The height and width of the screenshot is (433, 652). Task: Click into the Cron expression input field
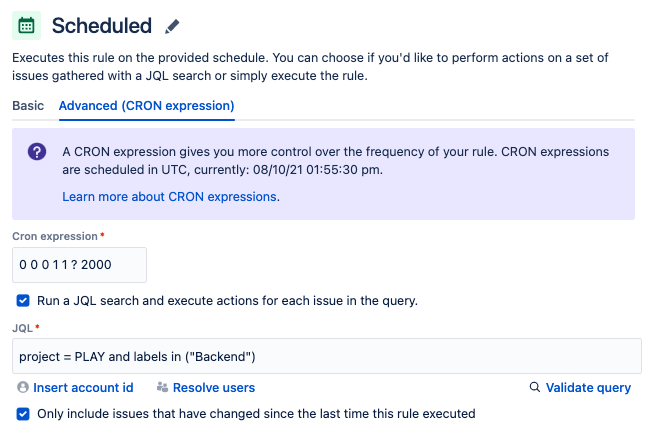point(79,265)
